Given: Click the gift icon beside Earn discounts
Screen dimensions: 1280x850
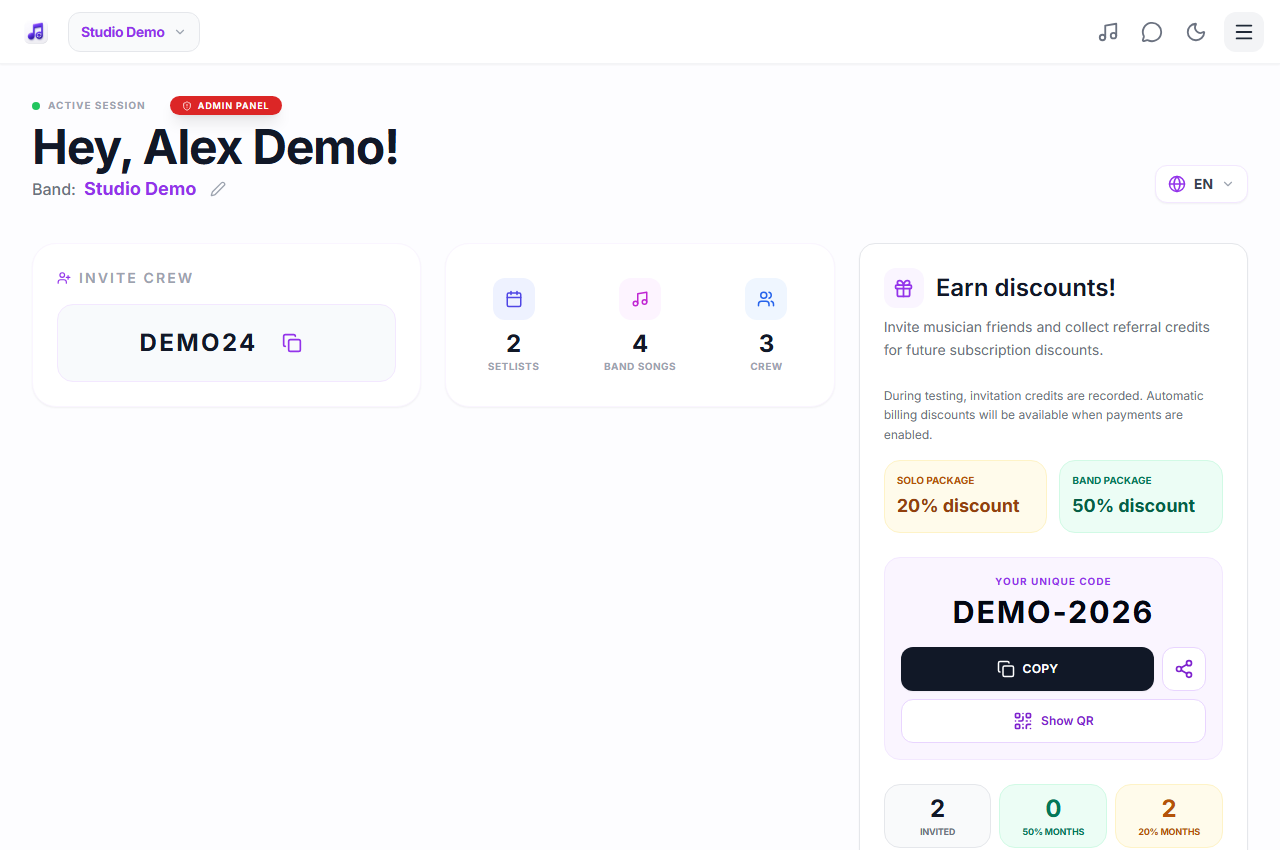Looking at the screenshot, I should (x=904, y=288).
